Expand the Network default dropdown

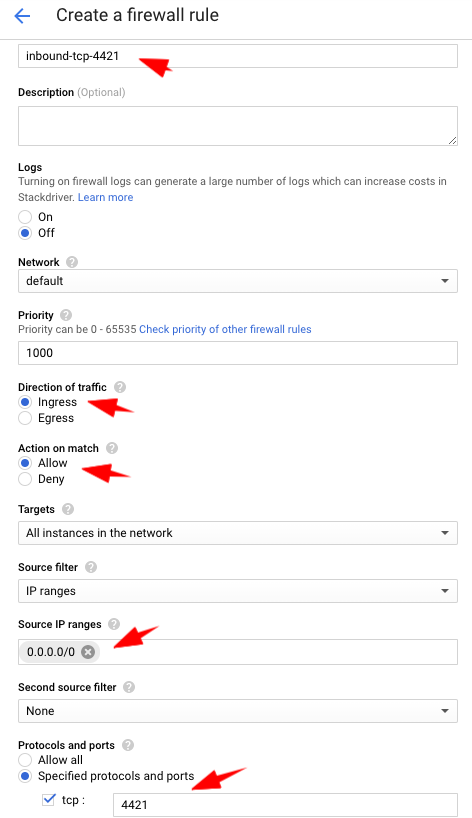point(238,281)
